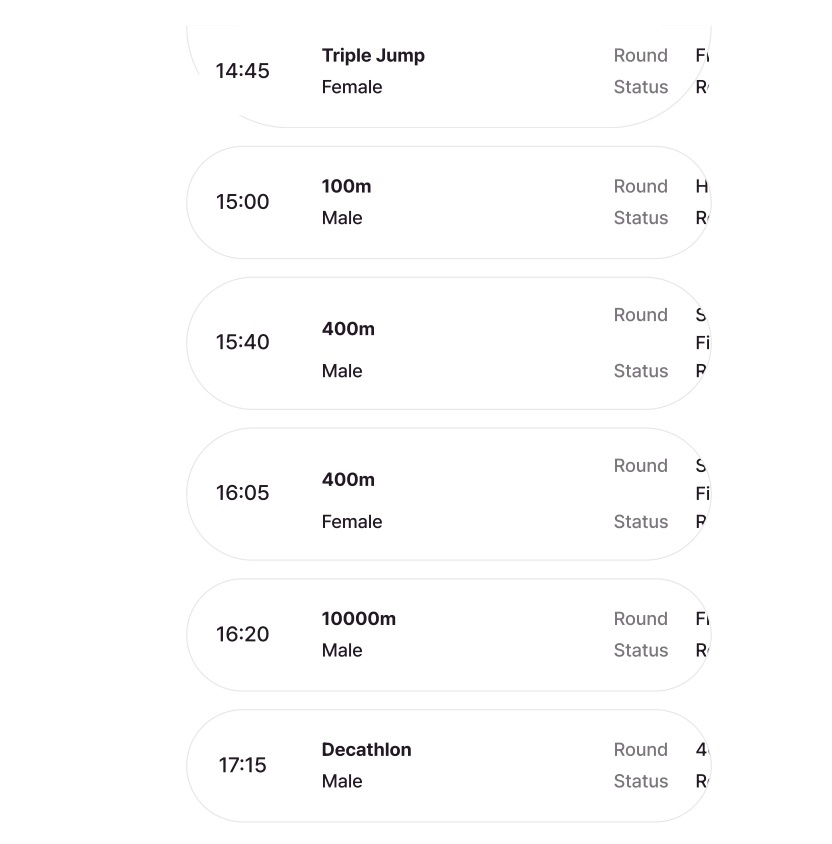
Task: Click the 16:20 start time
Action: (x=242, y=634)
